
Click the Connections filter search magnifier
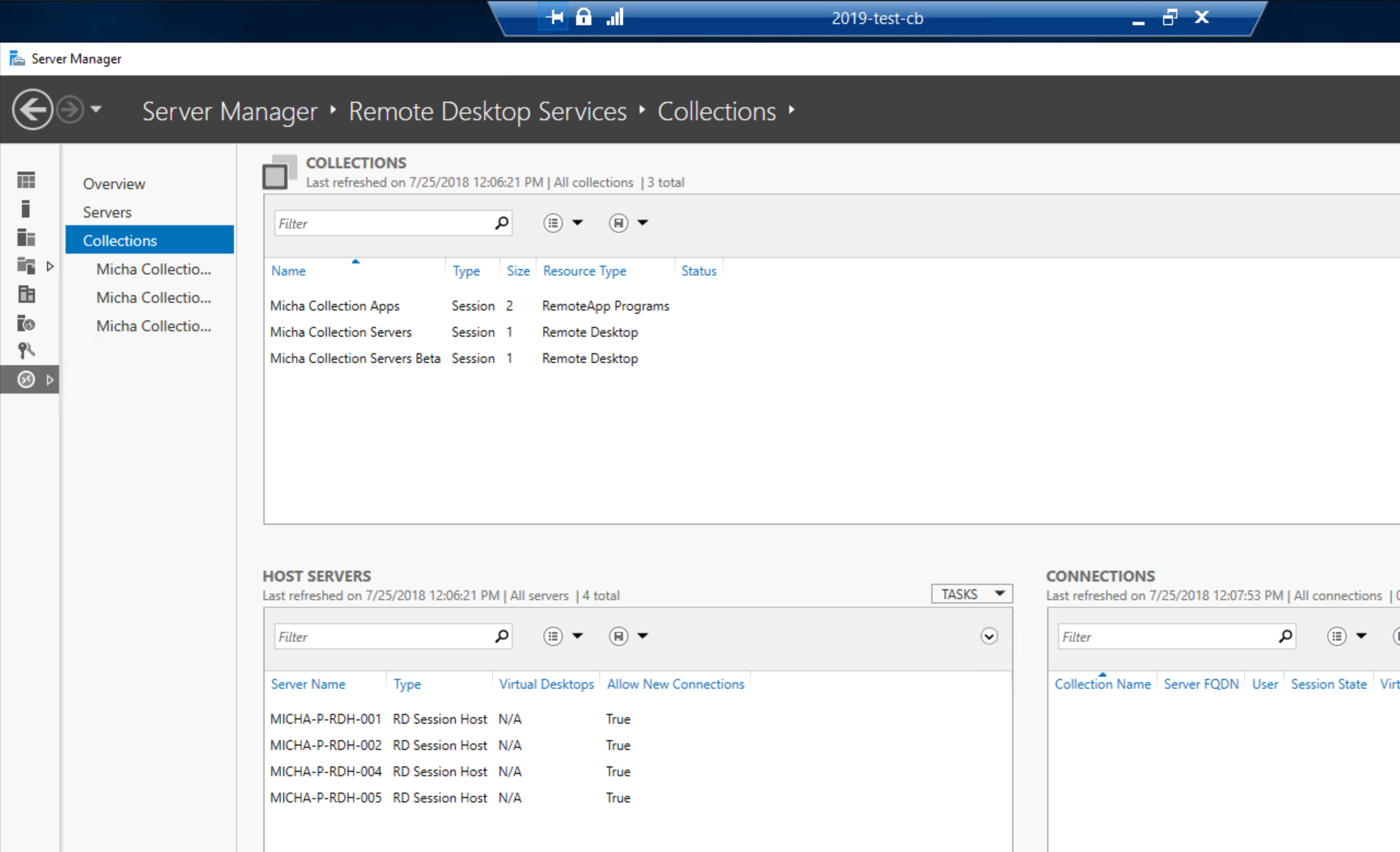tap(1286, 636)
